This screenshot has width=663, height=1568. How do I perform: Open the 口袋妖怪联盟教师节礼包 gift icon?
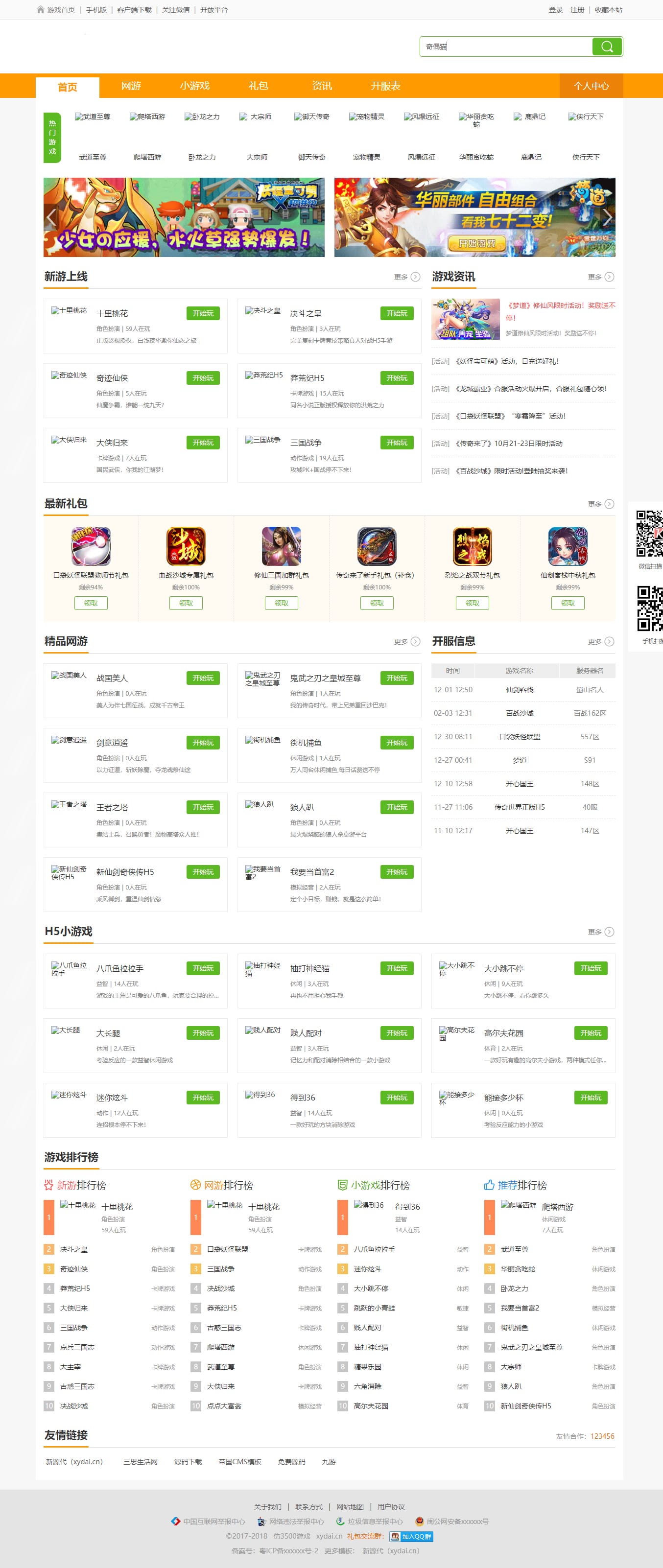[x=91, y=546]
